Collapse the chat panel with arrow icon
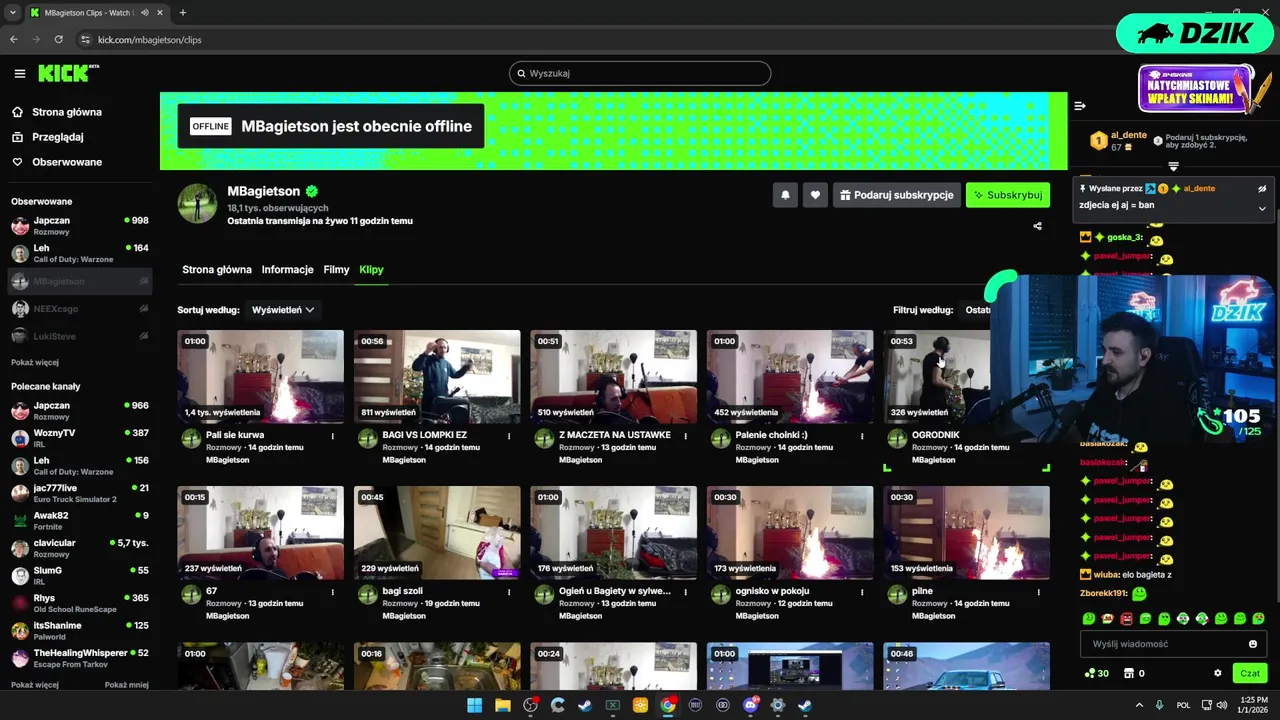This screenshot has height=720, width=1280. coord(1080,106)
